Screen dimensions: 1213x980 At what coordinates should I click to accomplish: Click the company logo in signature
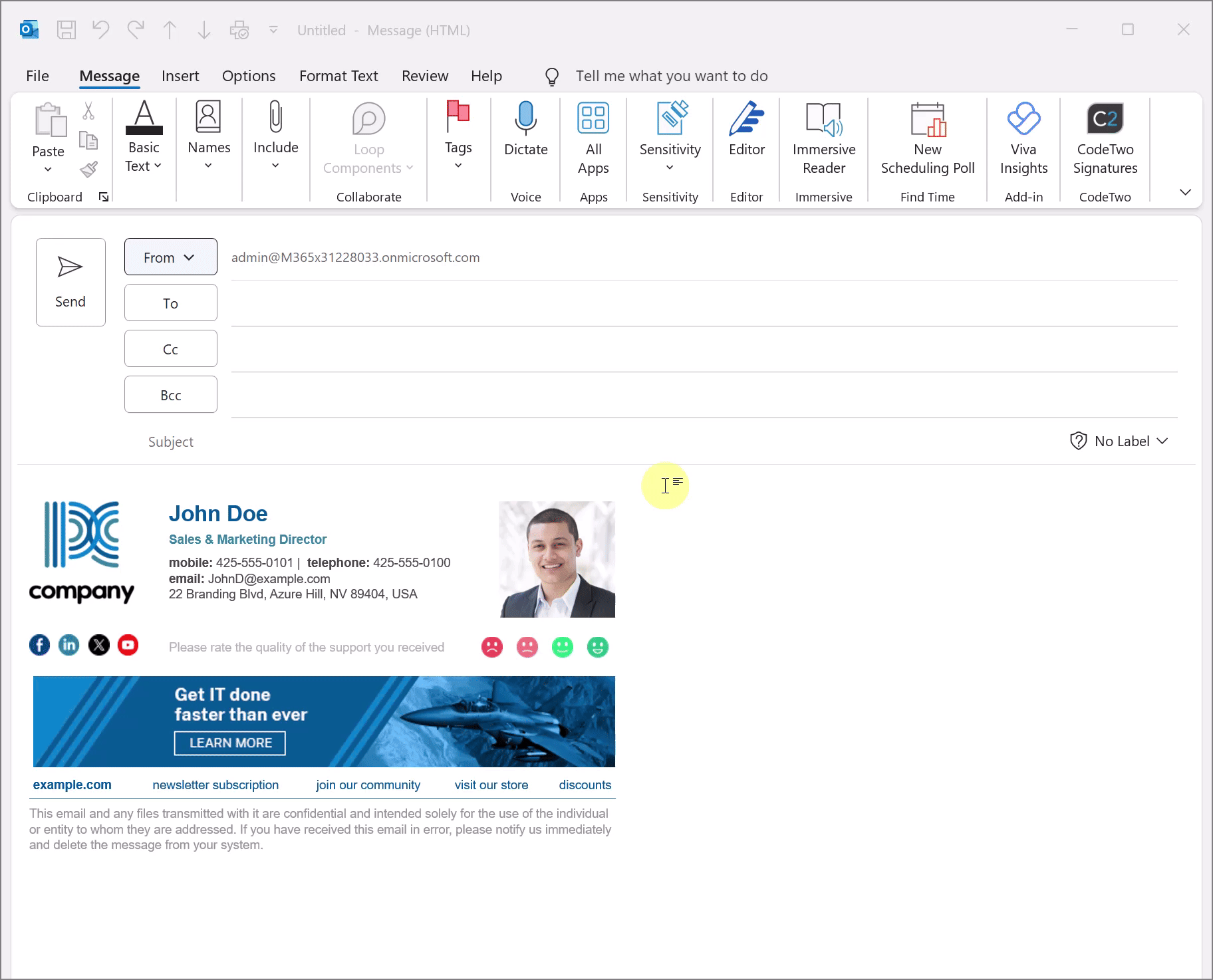(82, 552)
